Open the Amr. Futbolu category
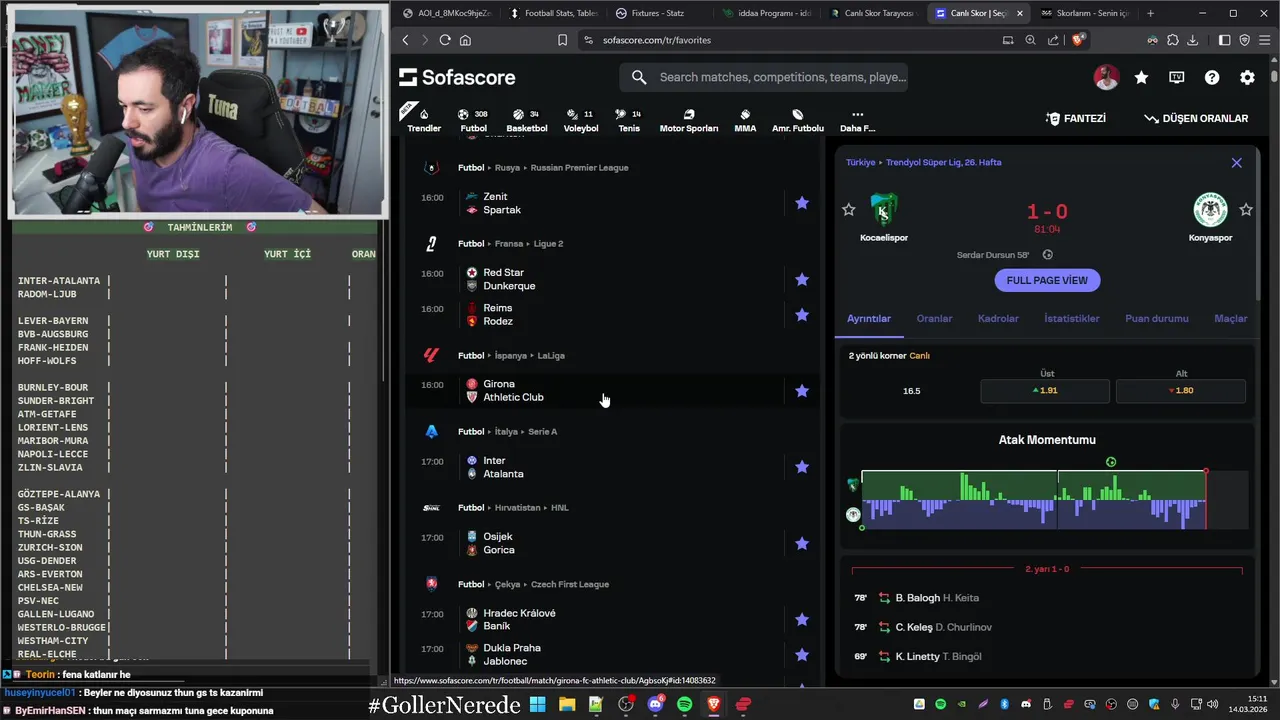 click(x=798, y=120)
